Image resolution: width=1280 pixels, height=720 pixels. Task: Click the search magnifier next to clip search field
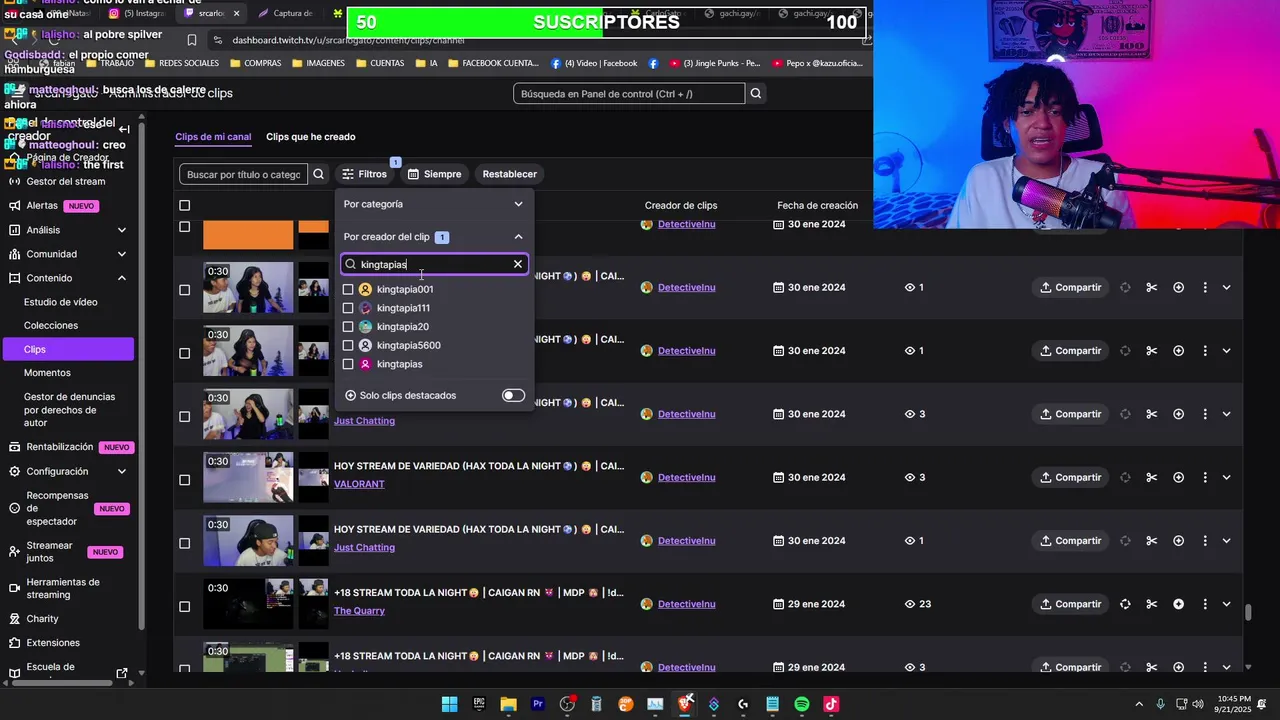tap(318, 174)
